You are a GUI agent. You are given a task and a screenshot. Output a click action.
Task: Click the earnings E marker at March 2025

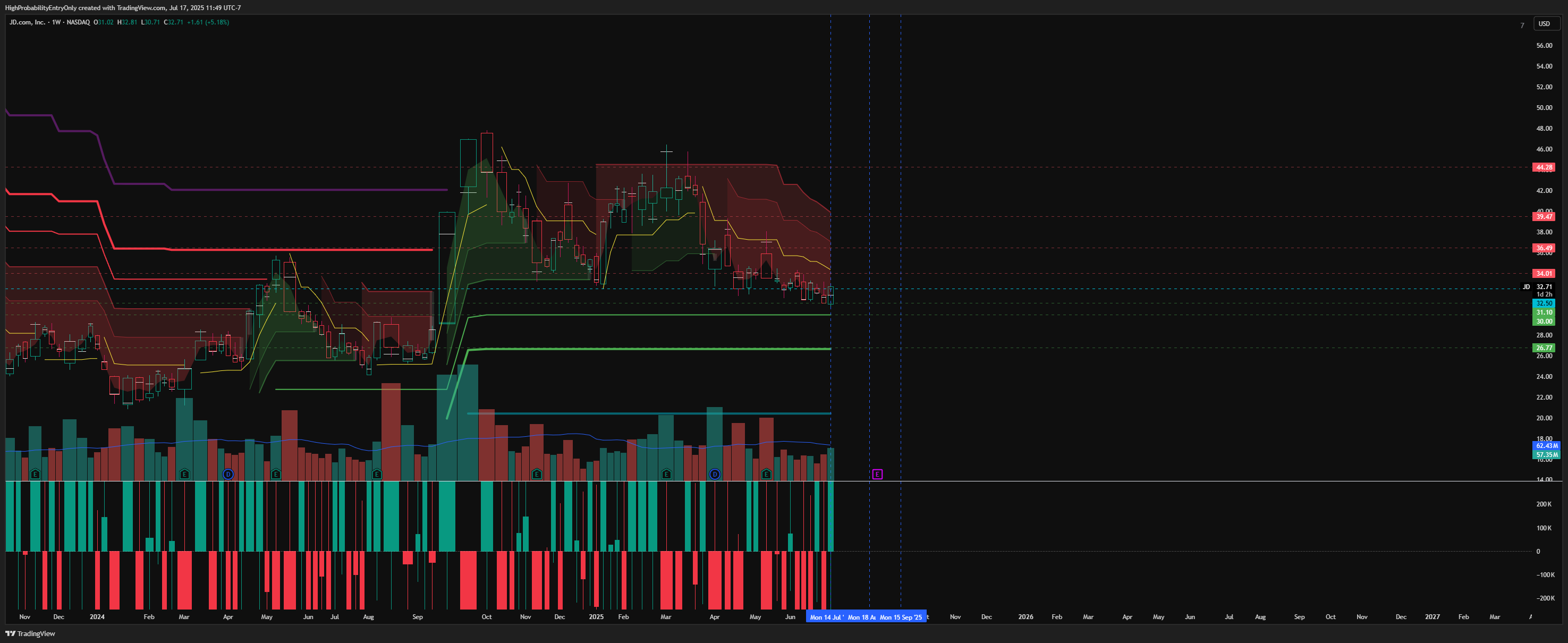point(666,473)
